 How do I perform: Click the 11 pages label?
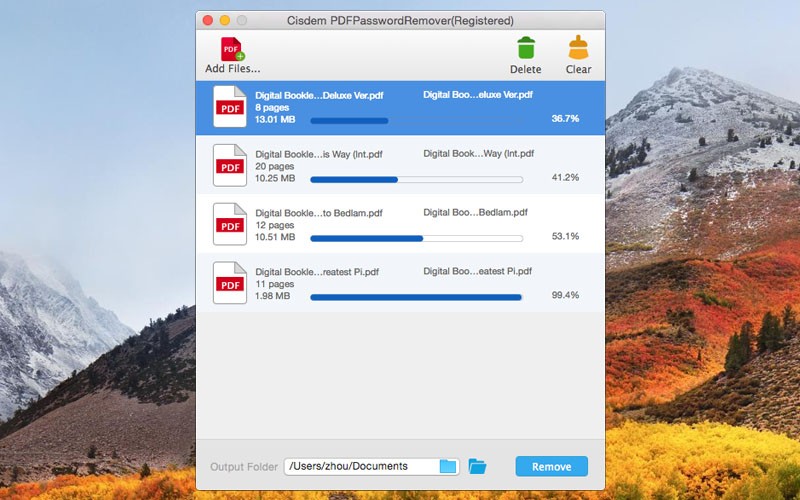click(x=274, y=284)
